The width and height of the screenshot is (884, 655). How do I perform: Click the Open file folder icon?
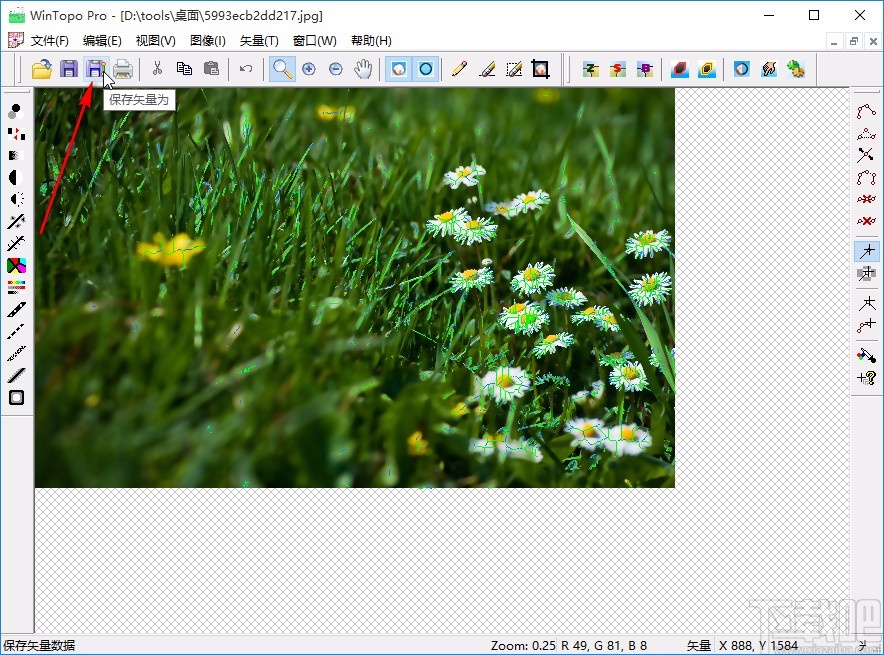pos(41,69)
